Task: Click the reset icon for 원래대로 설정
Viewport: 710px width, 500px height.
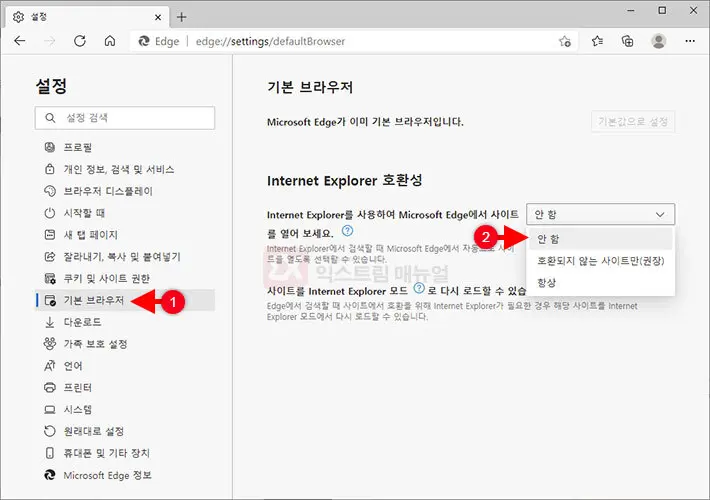Action: (50, 431)
